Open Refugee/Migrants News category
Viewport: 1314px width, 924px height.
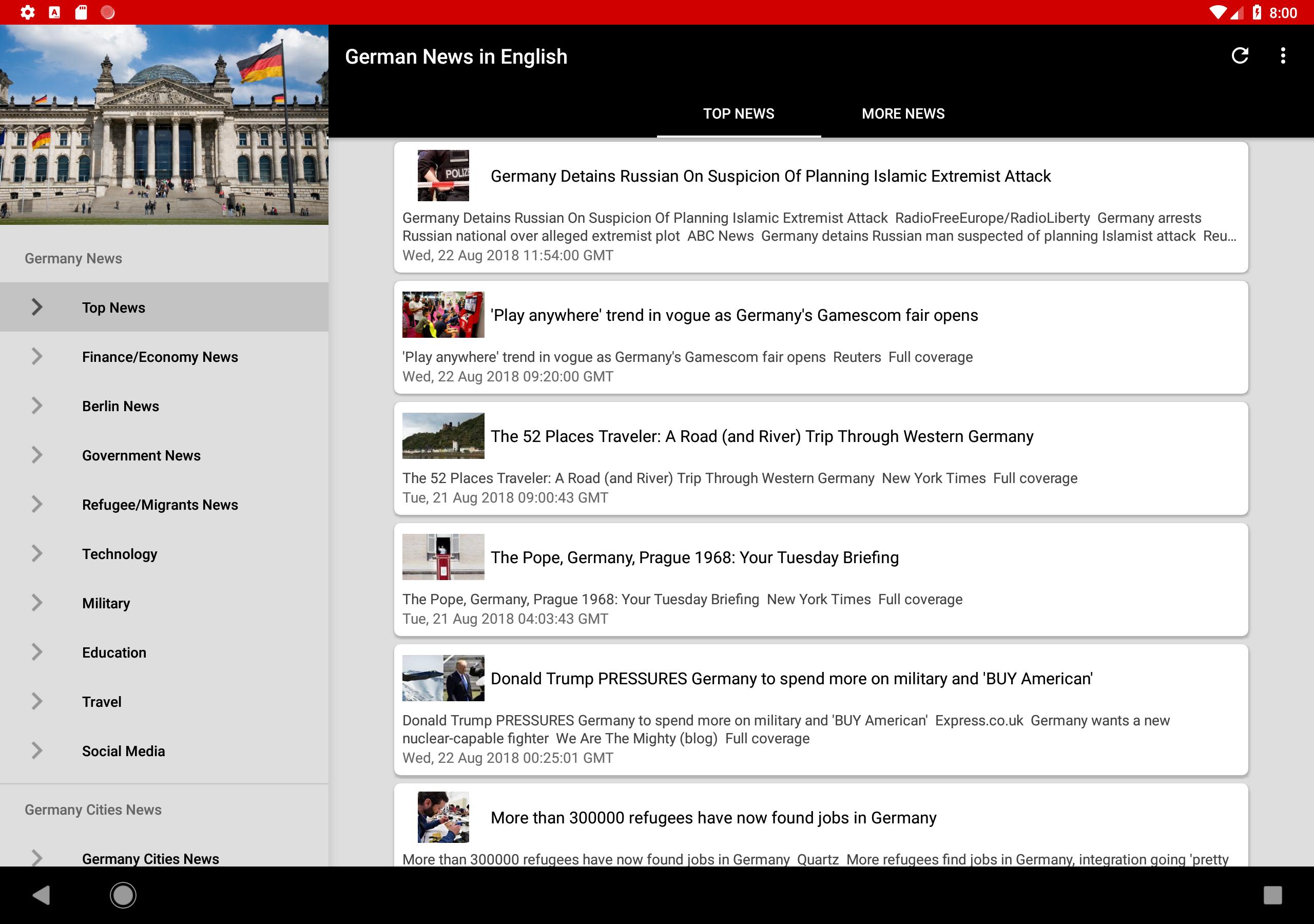pos(164,504)
